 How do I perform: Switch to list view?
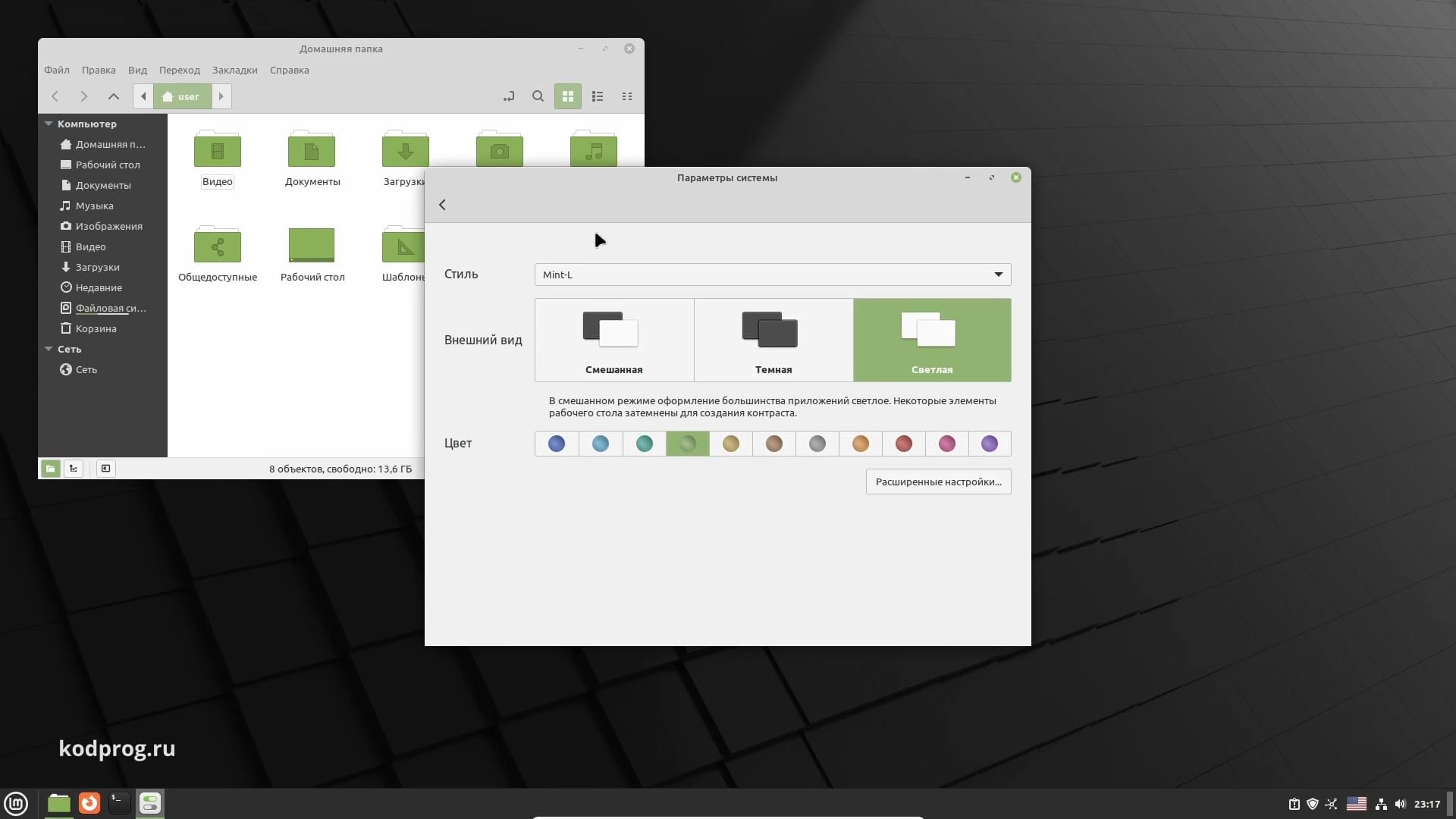click(x=598, y=96)
